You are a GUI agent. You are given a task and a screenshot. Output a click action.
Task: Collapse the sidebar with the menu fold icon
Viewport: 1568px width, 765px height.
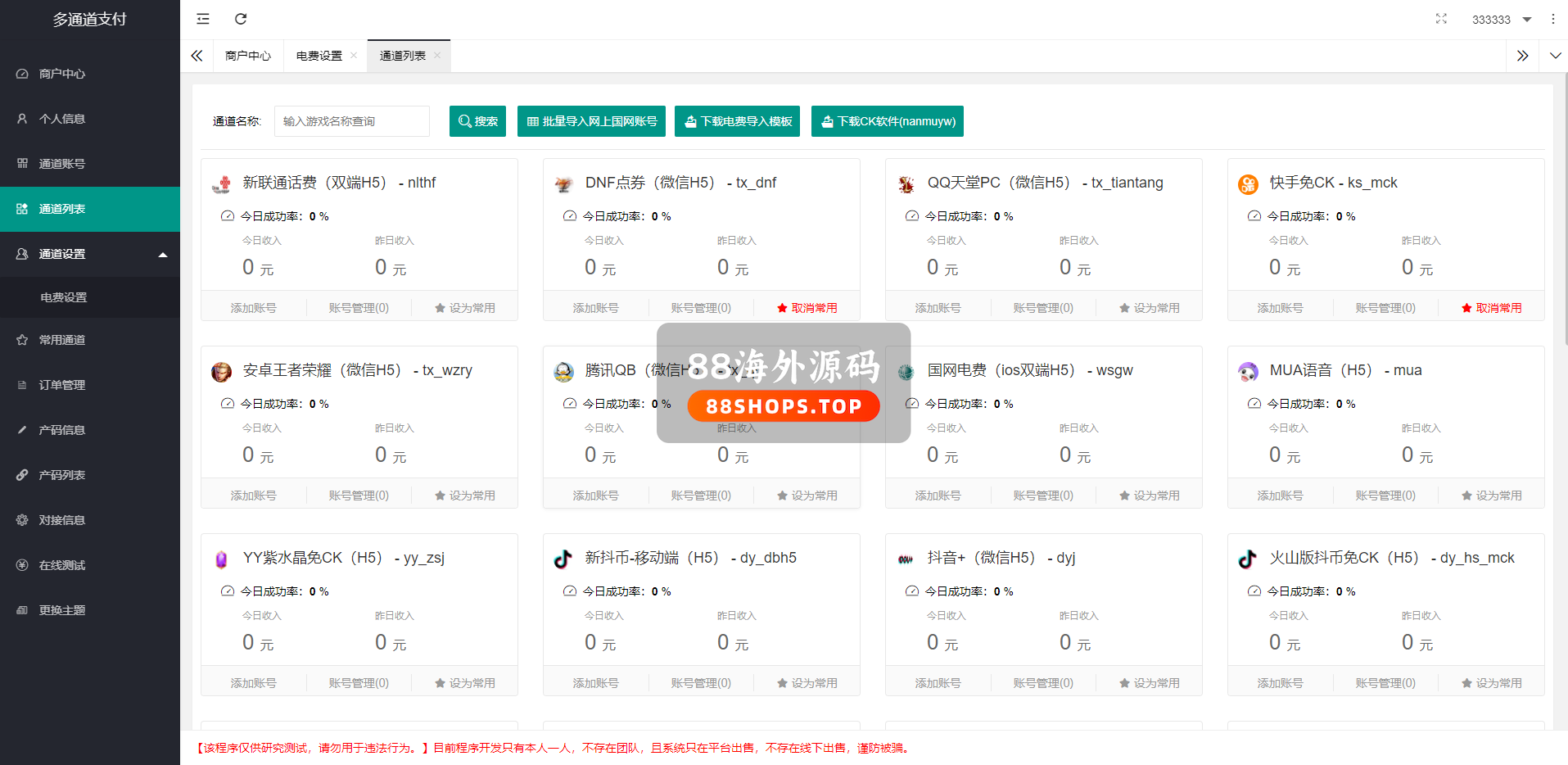click(203, 19)
